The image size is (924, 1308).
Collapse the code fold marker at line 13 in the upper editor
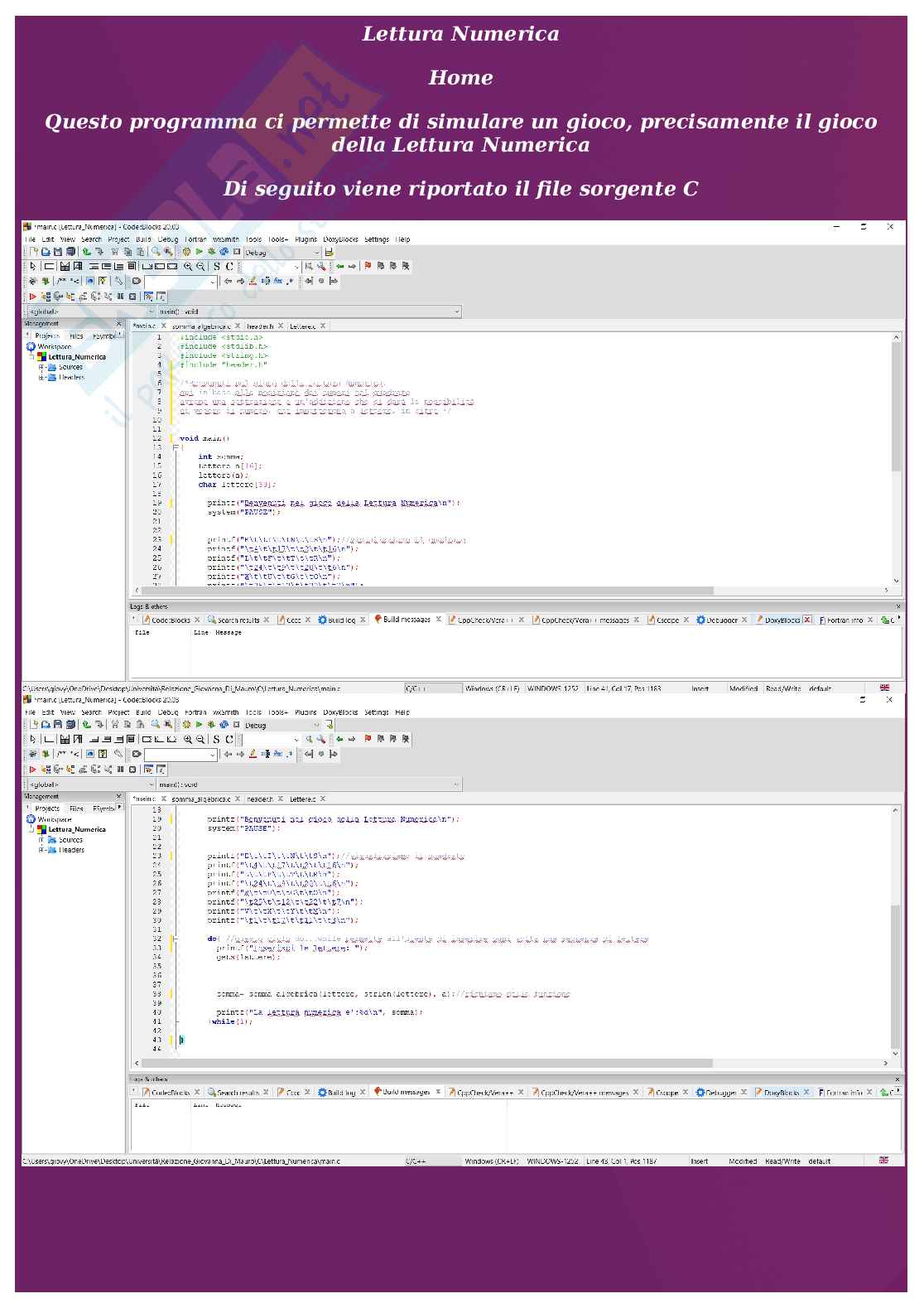[176, 447]
